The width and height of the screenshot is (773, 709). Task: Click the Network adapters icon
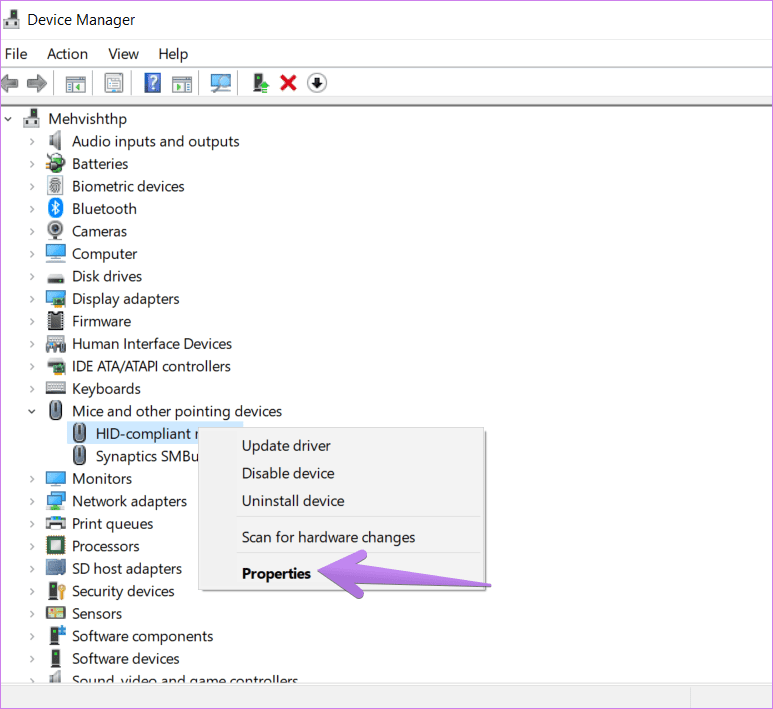[x=55, y=500]
